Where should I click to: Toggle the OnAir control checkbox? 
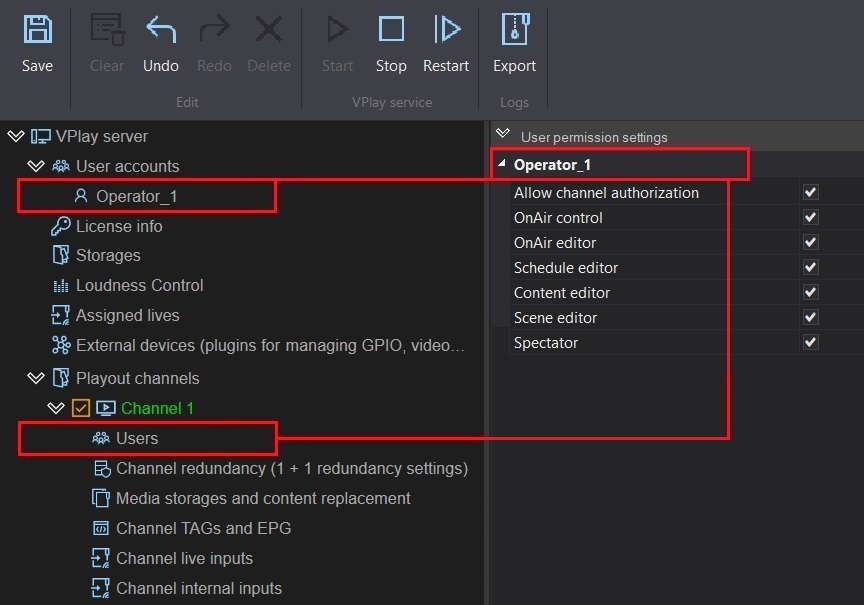point(811,217)
